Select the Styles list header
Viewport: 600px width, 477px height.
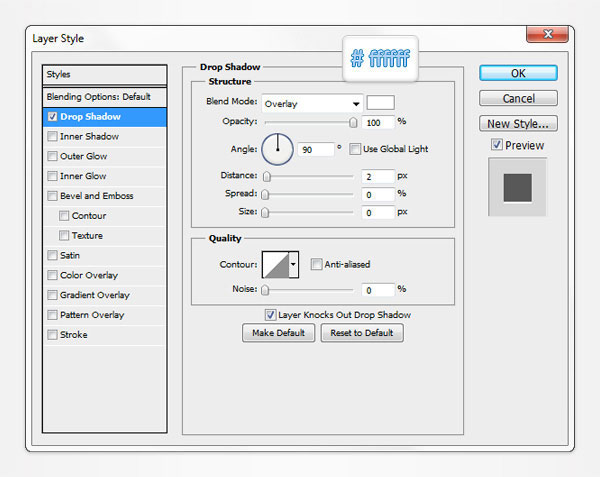tap(105, 75)
